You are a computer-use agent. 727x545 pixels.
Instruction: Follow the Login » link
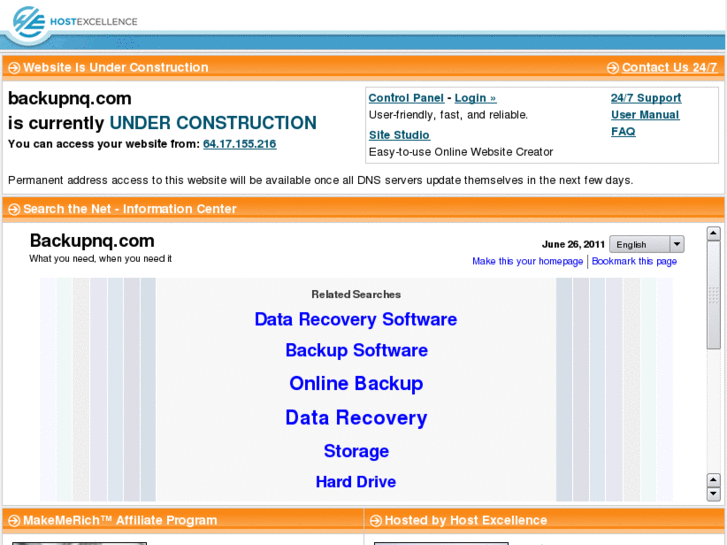coord(475,98)
